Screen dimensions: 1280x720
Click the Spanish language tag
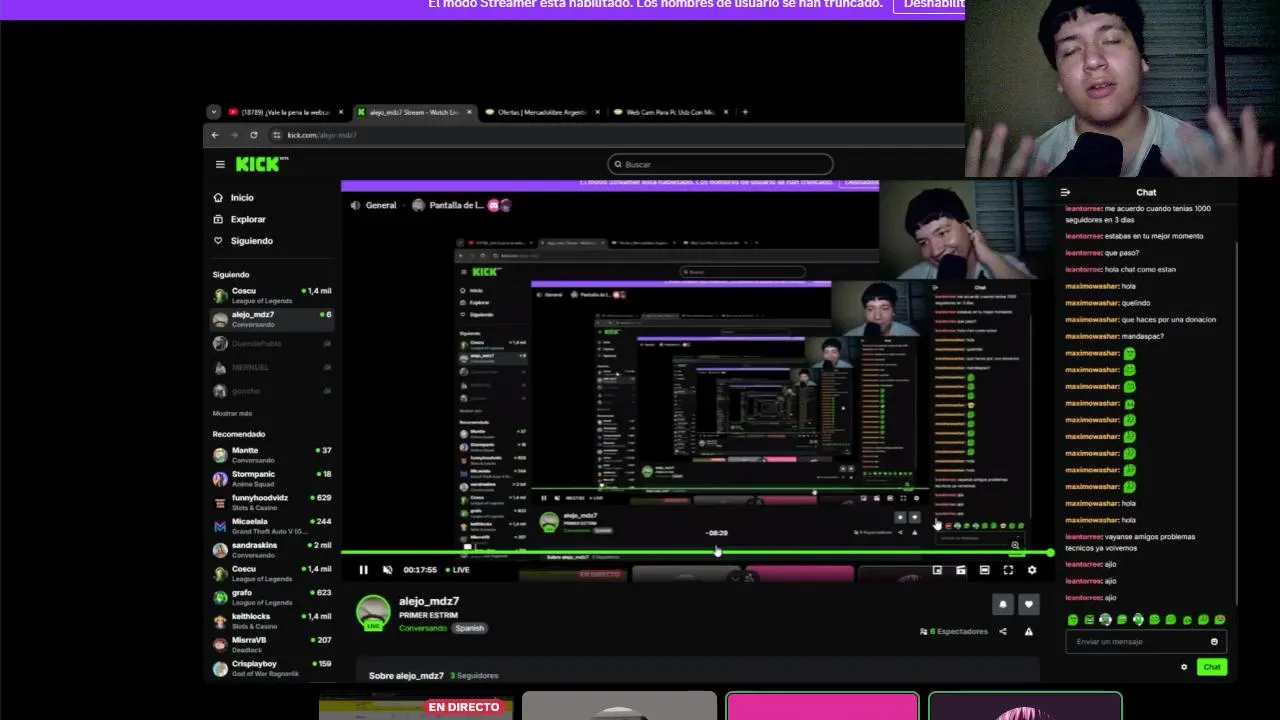pyautogui.click(x=469, y=628)
